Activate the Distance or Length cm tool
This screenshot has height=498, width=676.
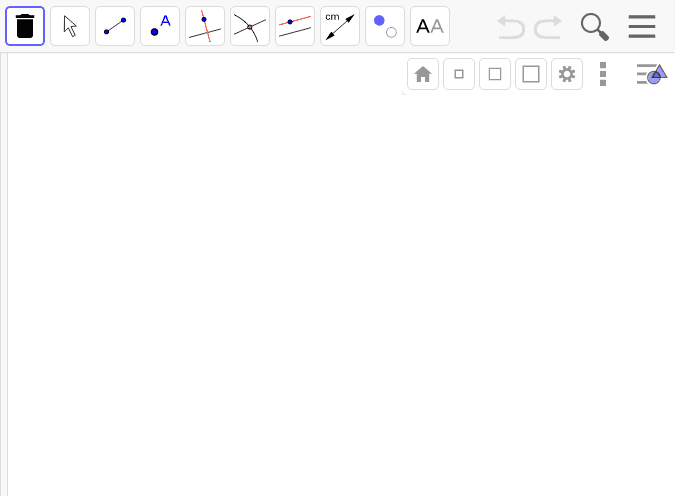(x=340, y=26)
